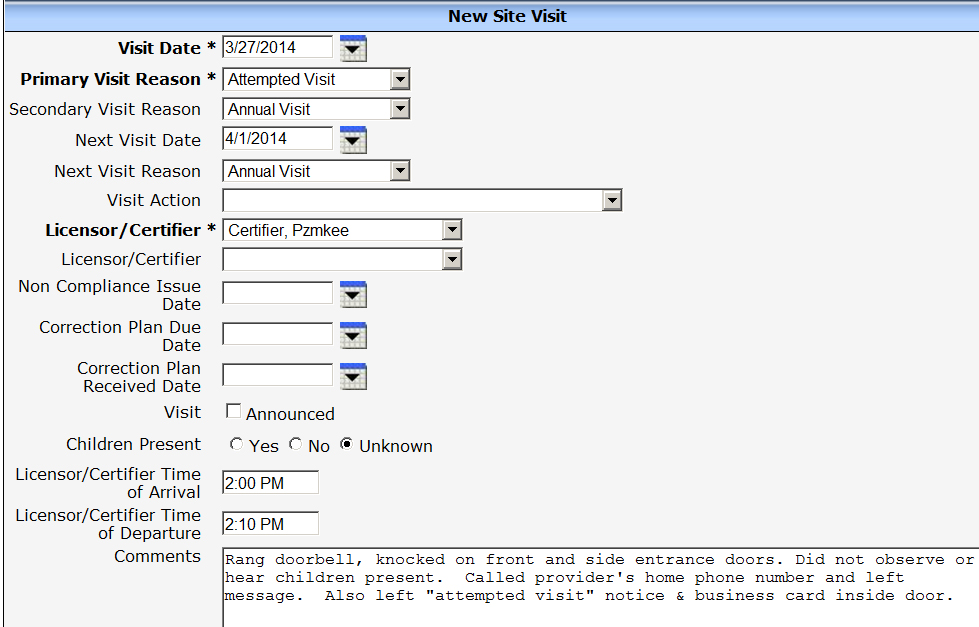Image resolution: width=979 pixels, height=627 pixels.
Task: Expand the required Licensor/Certifier dropdown showing Pzmkee
Action: (x=452, y=230)
